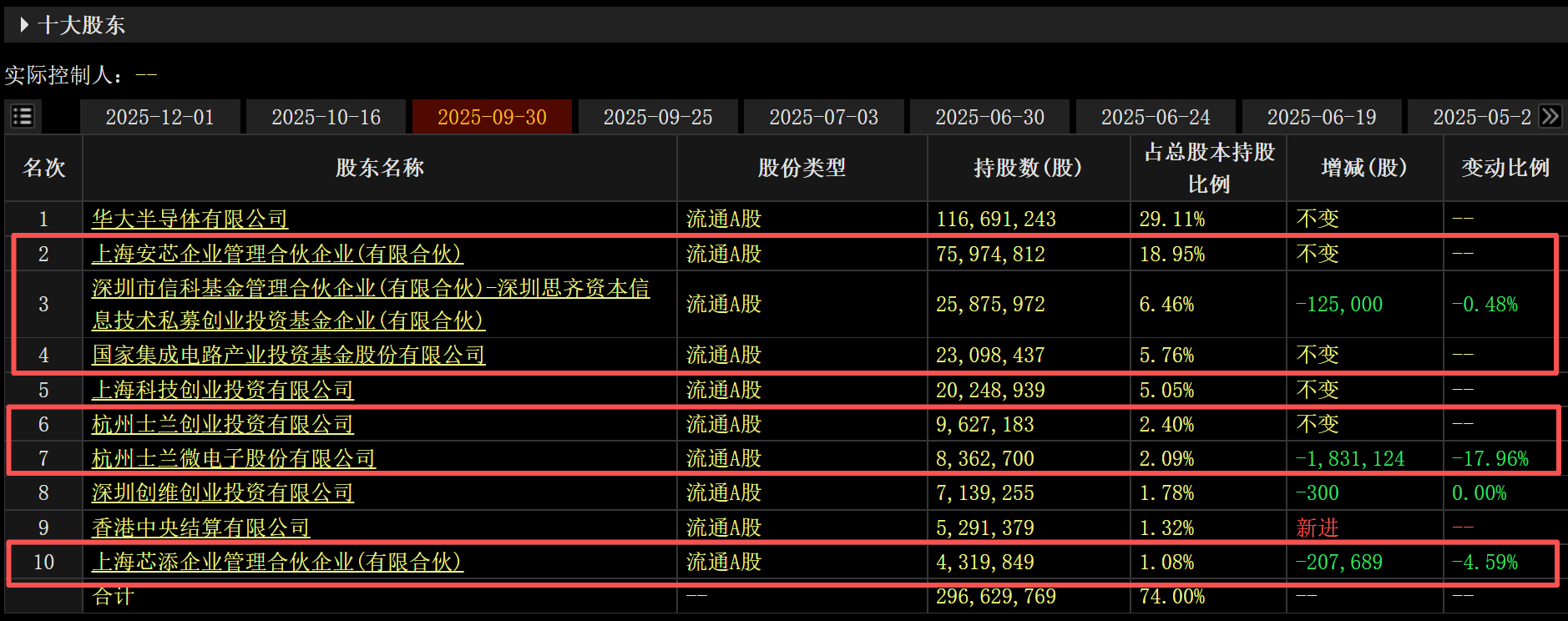Open the 2025-06-24 date tab
This screenshot has height=621, width=1568.
click(x=1156, y=117)
